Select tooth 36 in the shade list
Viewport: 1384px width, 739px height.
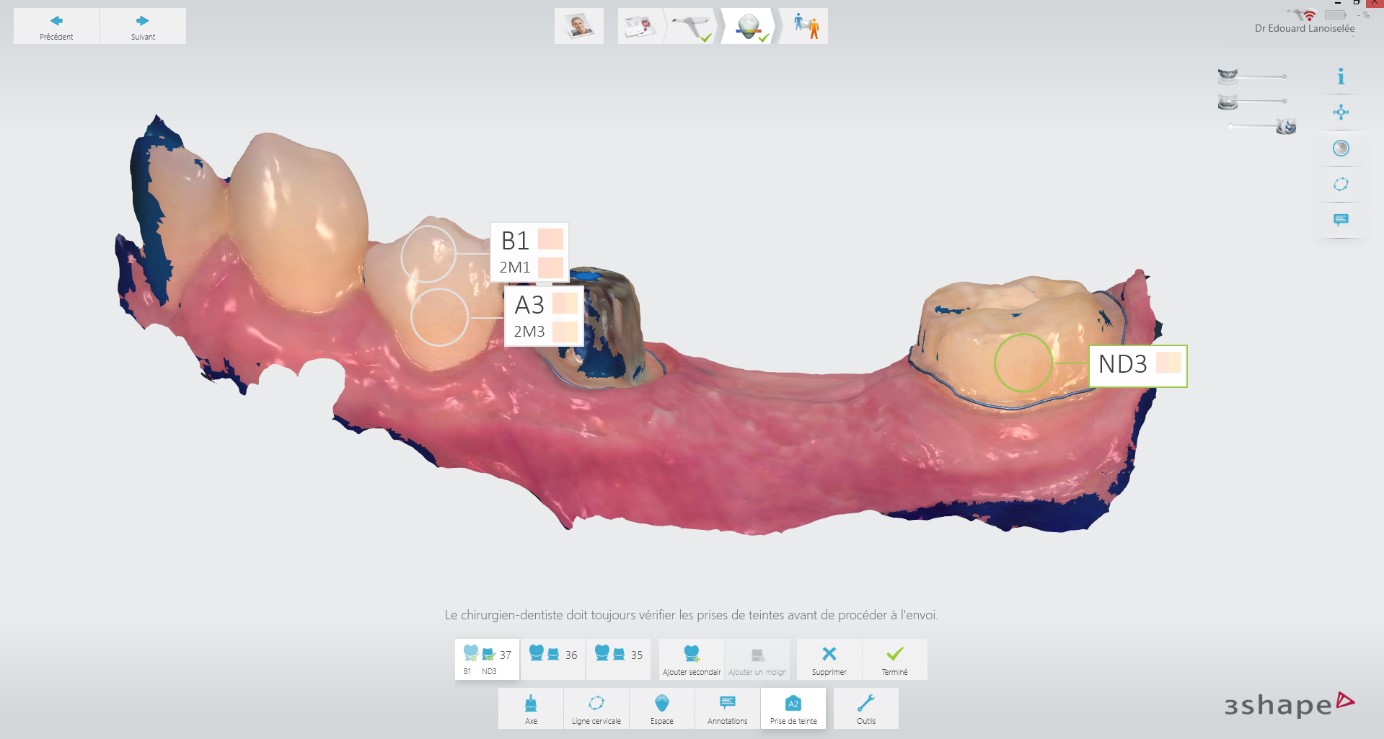(x=553, y=654)
